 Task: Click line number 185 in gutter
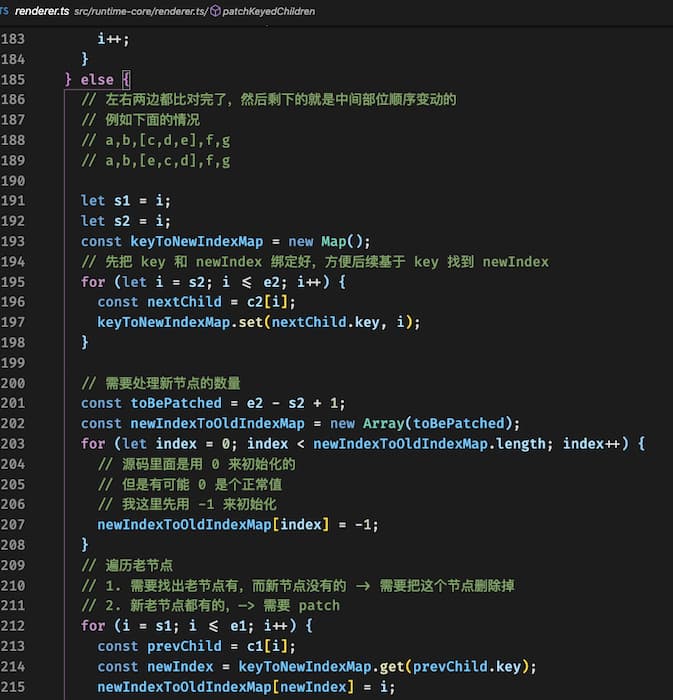[12, 79]
